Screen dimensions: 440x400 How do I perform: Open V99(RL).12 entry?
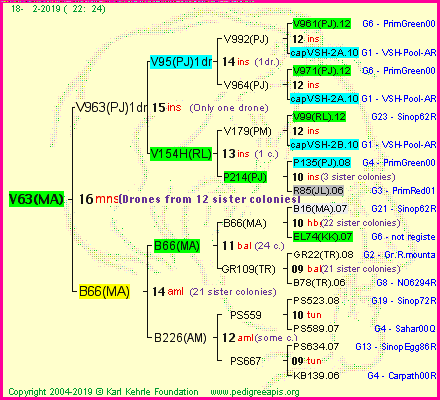[319, 117]
